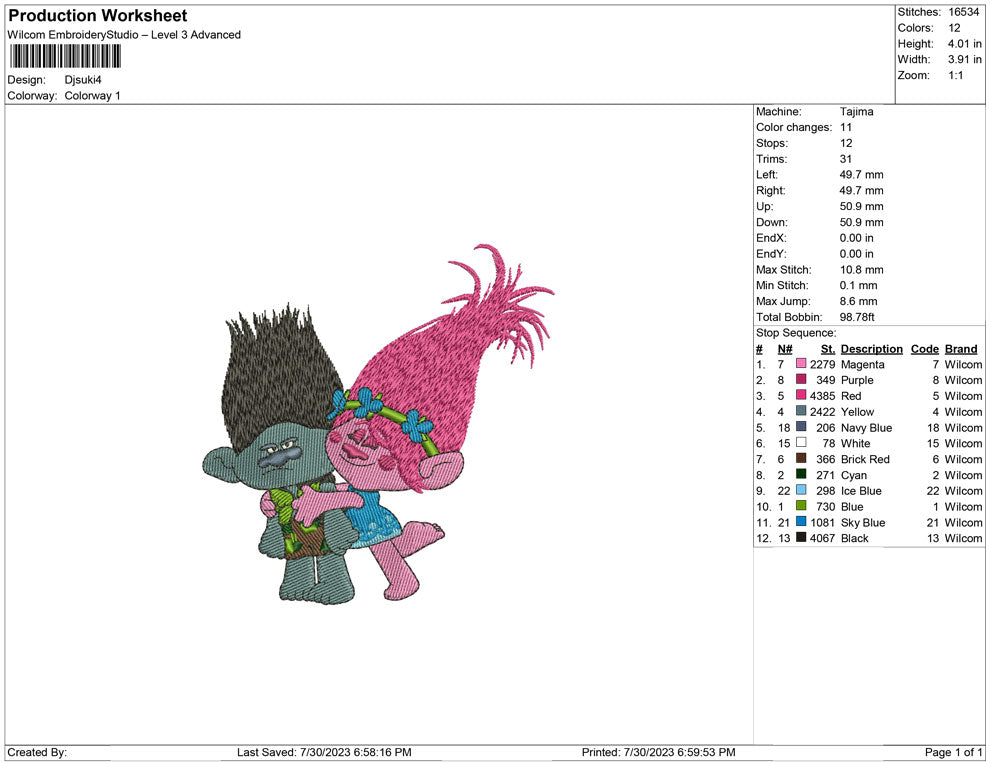Click the Red color swatch in row 3
The image size is (990, 762).
click(x=801, y=395)
